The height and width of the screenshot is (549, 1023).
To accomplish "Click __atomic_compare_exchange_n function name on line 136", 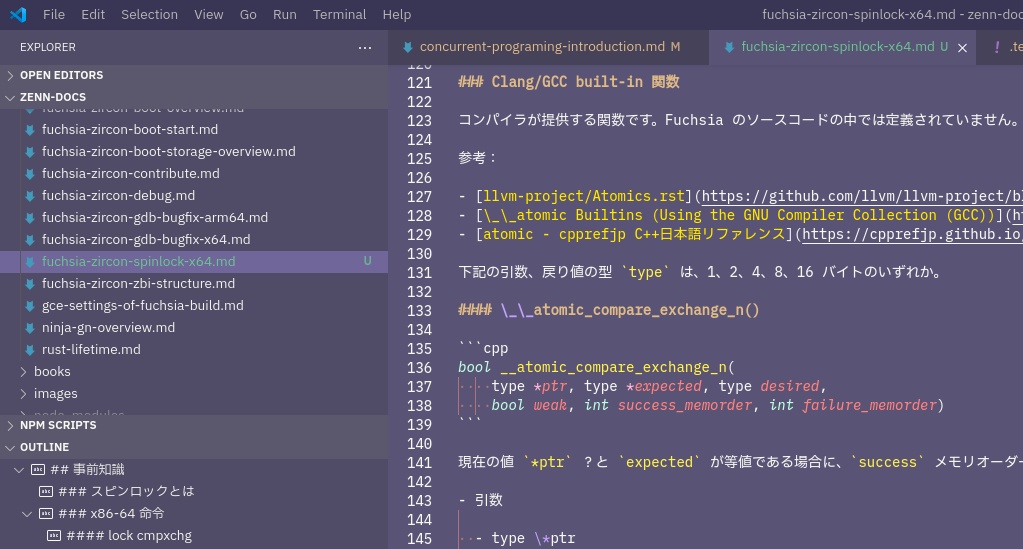I will (613, 368).
